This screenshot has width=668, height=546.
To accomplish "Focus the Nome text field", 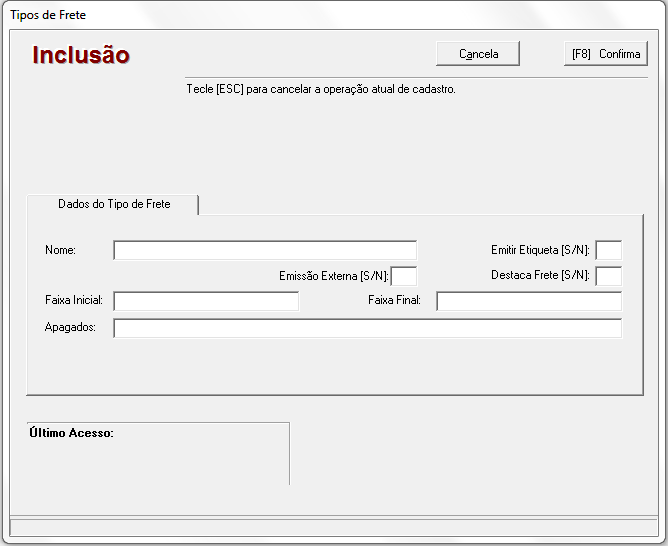I will click(265, 250).
